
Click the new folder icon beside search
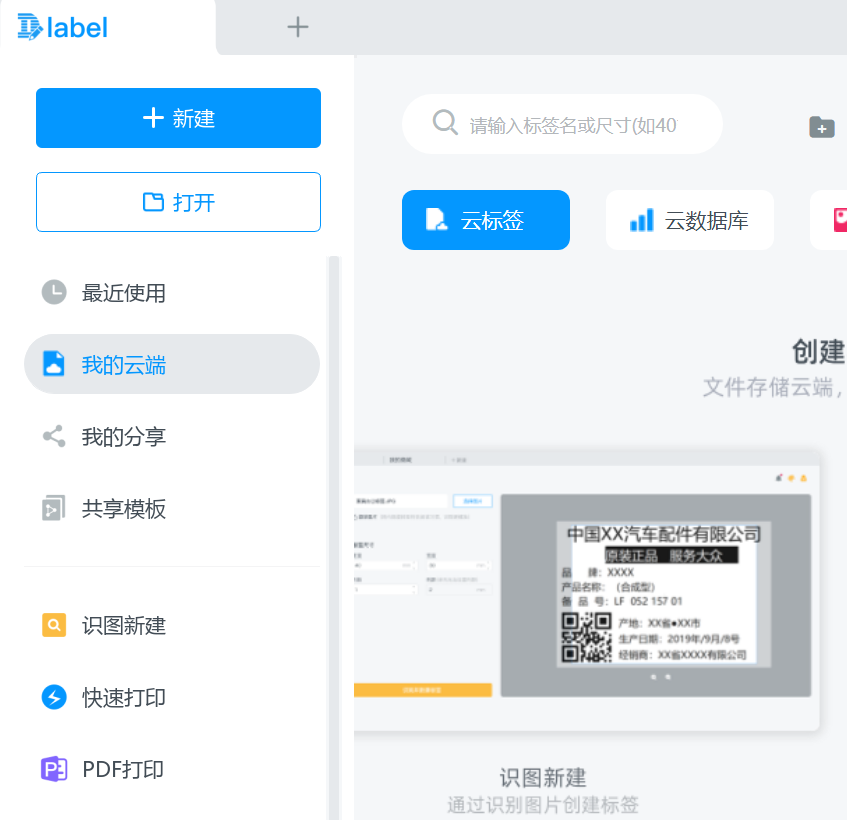coord(821,127)
